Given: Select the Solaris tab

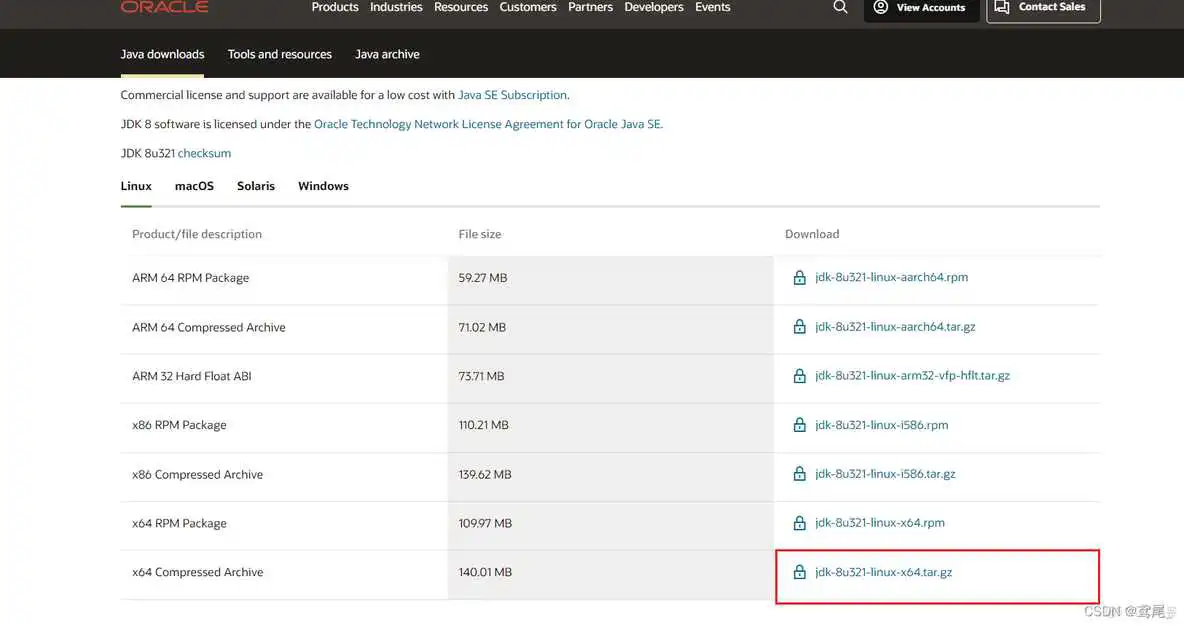Looking at the screenshot, I should [x=256, y=186].
